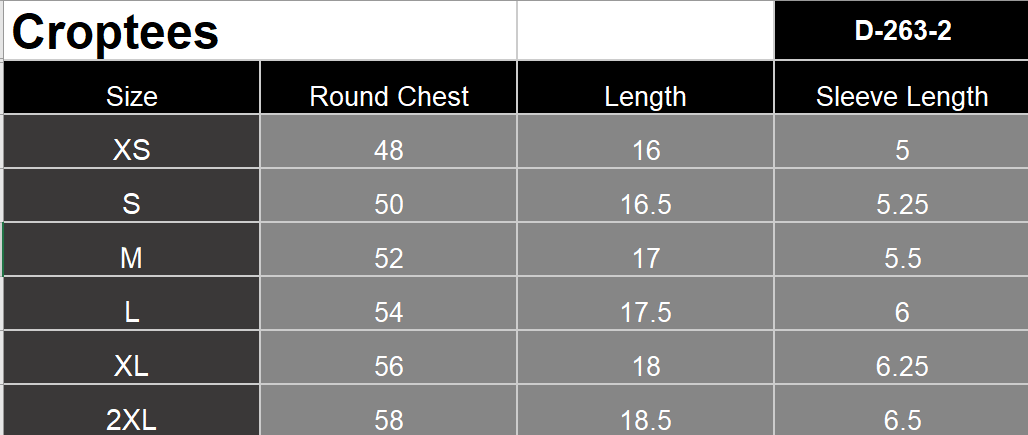
Task: Click the Round Chest value 58
Action: tap(389, 419)
